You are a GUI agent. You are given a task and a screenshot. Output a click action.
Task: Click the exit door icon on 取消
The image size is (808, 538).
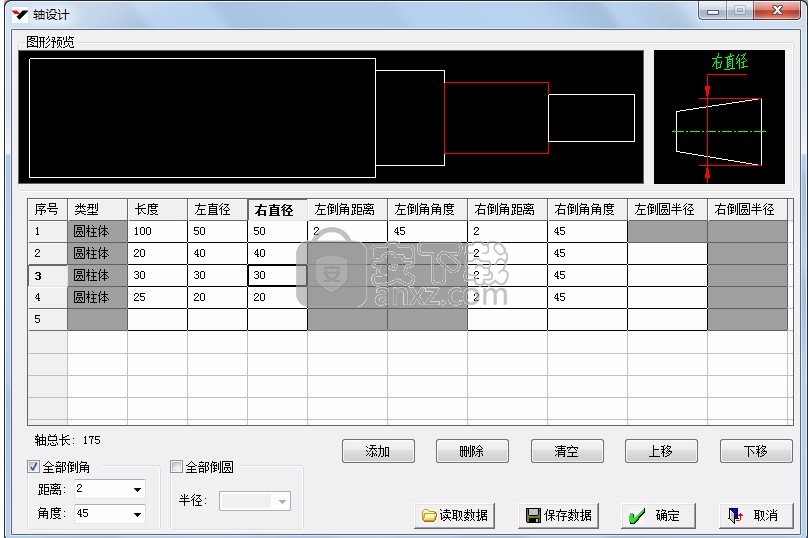(x=736, y=516)
